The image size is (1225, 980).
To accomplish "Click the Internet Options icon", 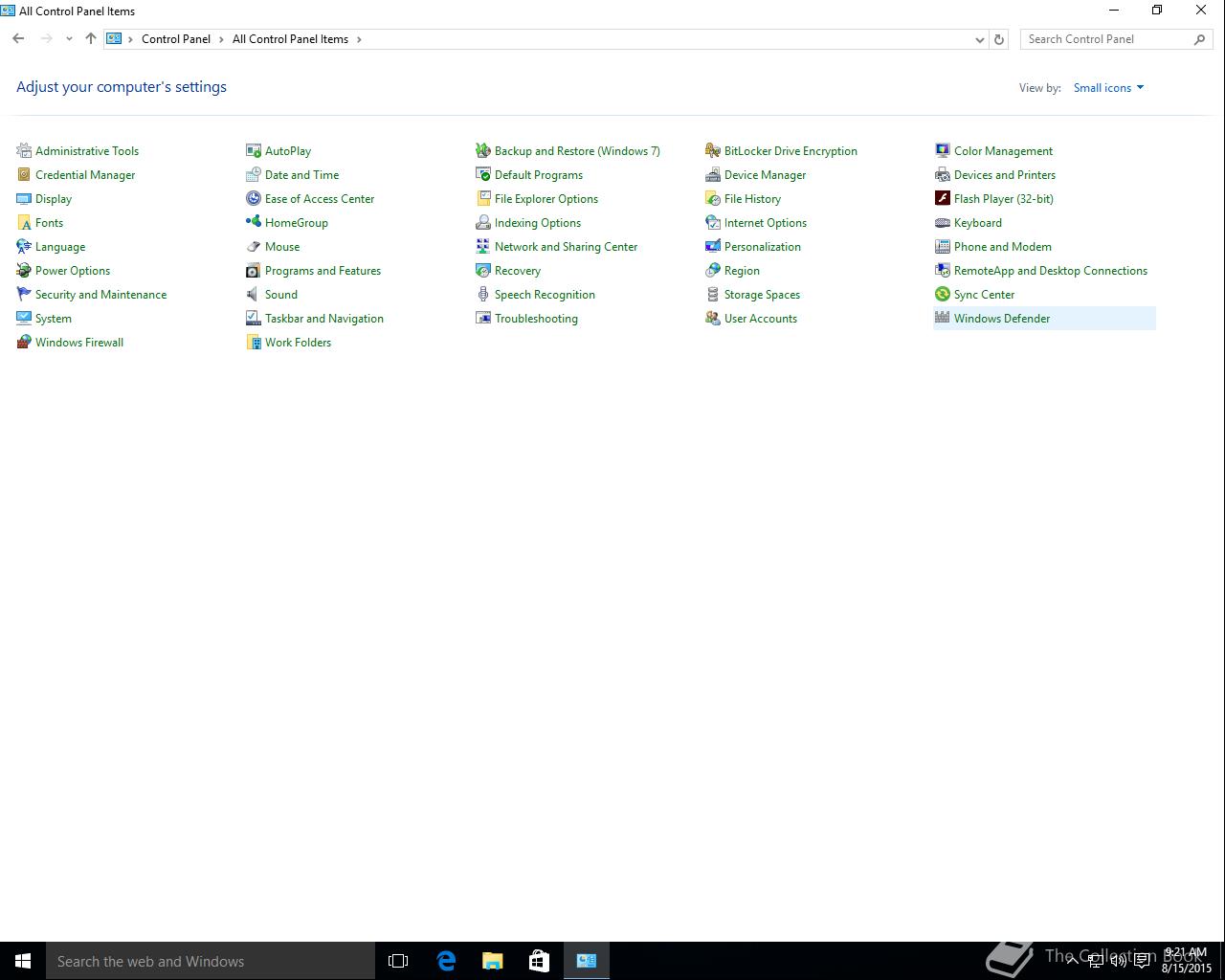I will (x=713, y=222).
